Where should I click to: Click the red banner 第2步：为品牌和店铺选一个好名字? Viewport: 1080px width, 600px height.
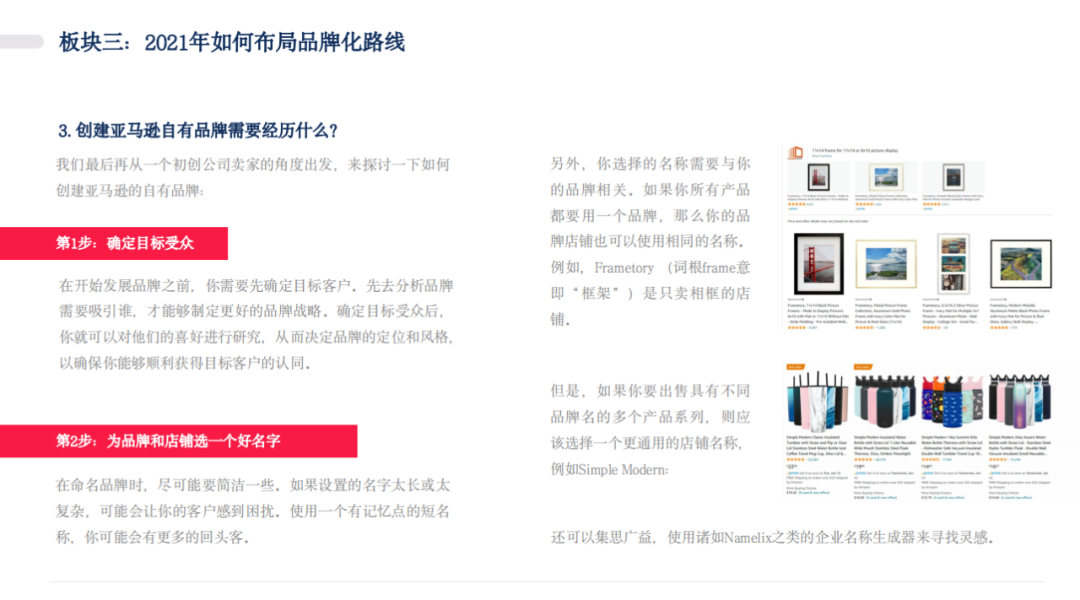(x=178, y=441)
